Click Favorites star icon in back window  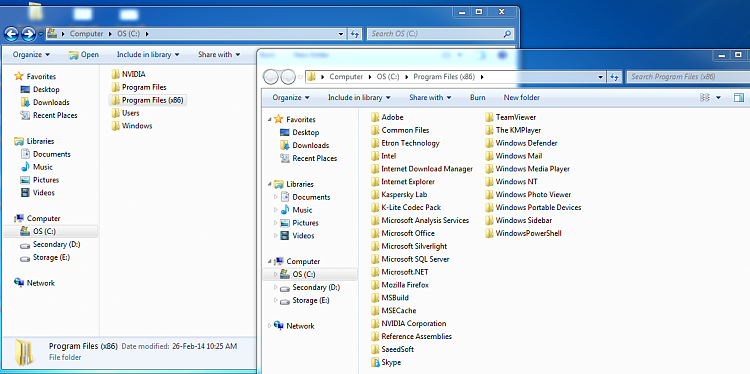tap(19, 76)
